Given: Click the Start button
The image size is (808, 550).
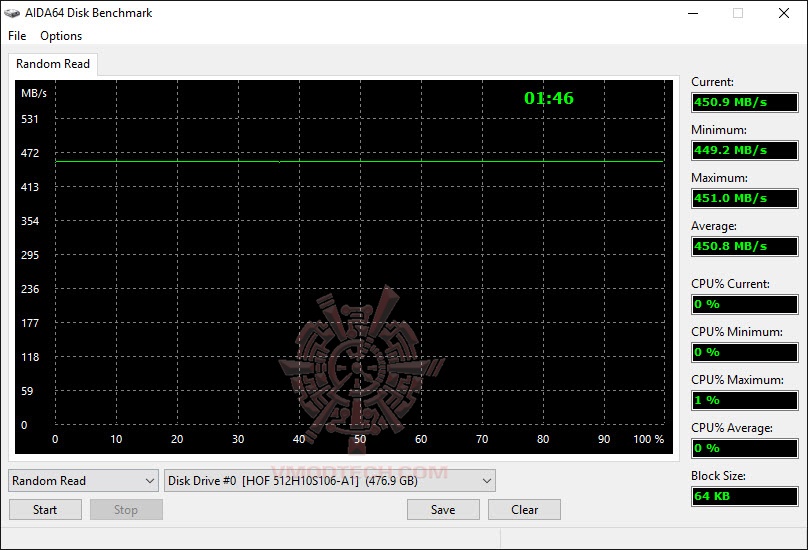Looking at the screenshot, I should [x=45, y=510].
